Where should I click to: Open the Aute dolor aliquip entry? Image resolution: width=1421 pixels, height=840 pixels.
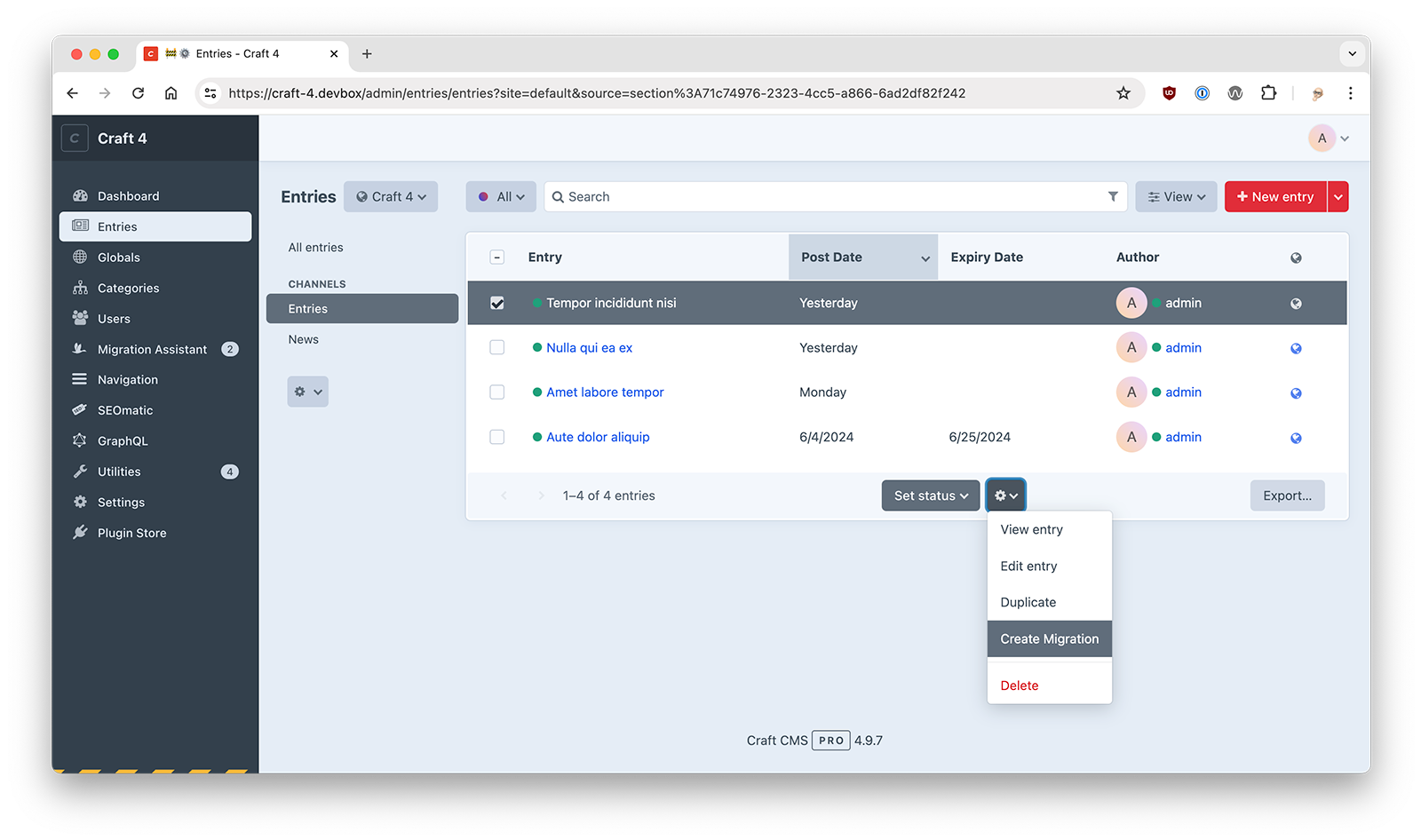point(598,437)
